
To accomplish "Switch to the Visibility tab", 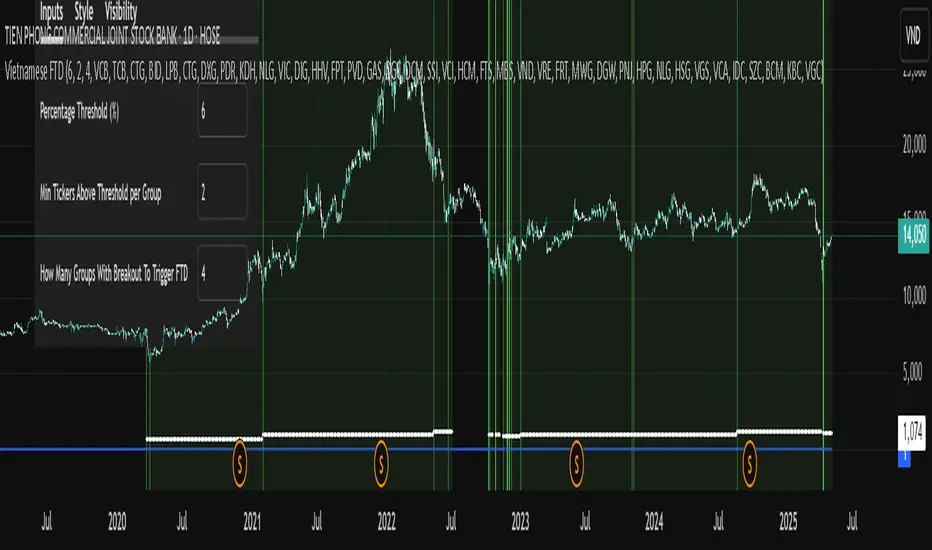I will click(x=121, y=11).
